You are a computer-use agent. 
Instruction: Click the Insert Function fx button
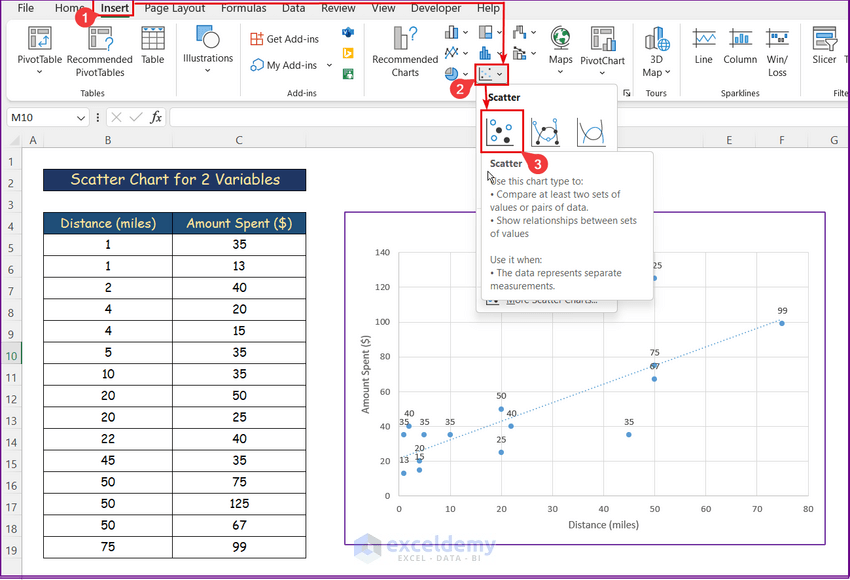(x=156, y=117)
